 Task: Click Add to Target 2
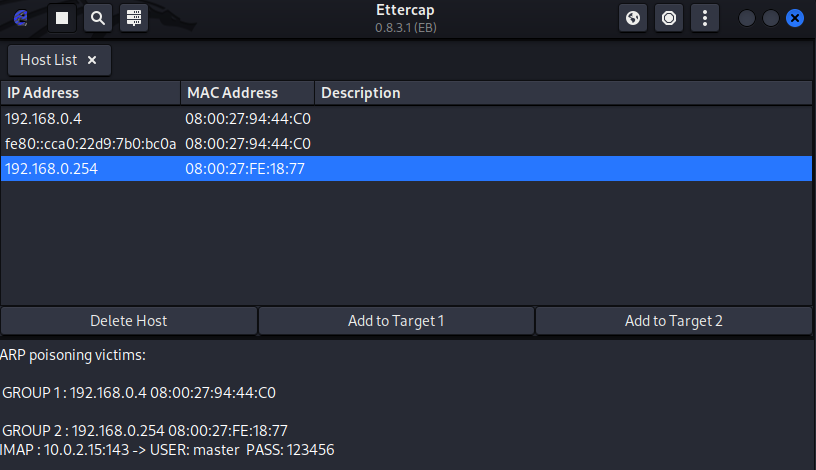click(x=673, y=321)
